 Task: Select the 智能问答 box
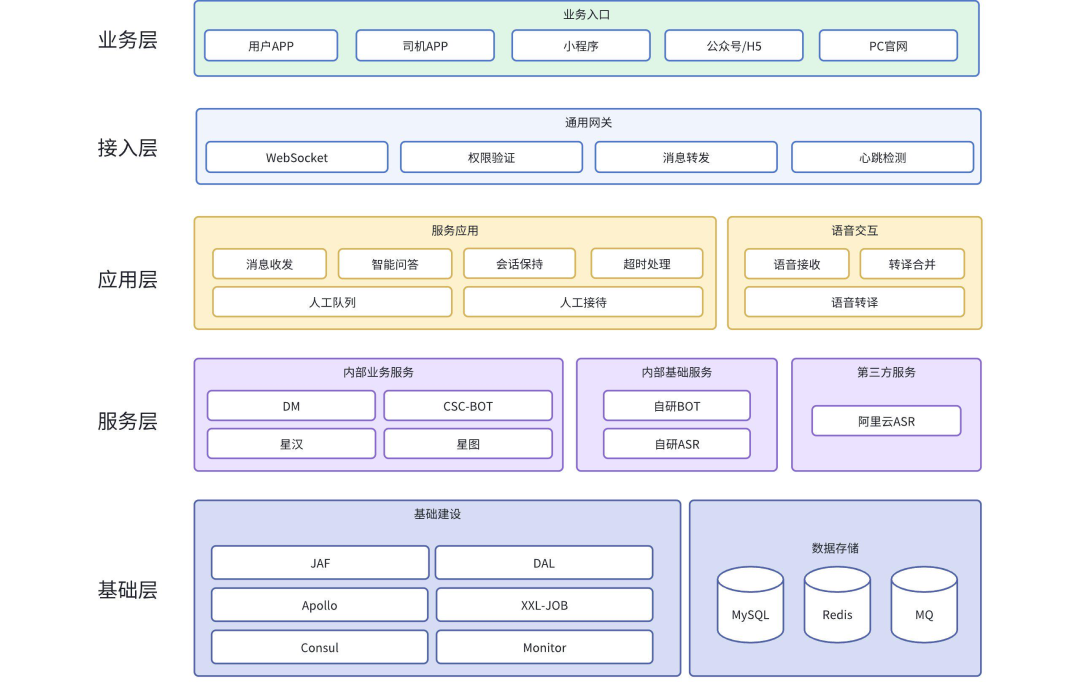pos(395,264)
